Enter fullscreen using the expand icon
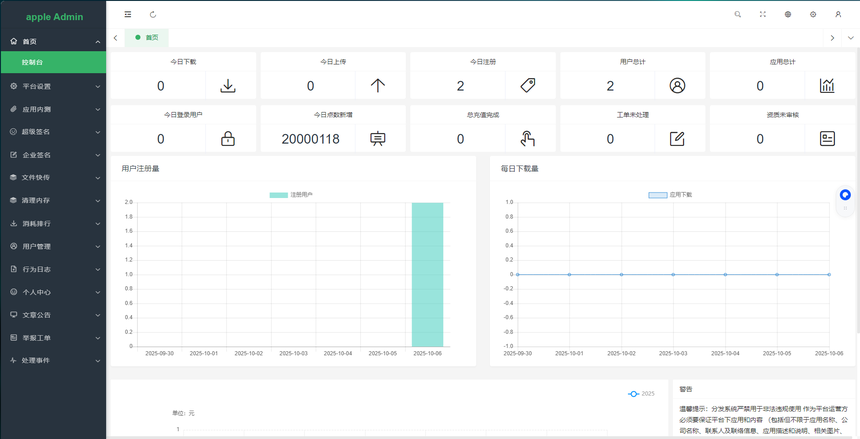 coord(763,15)
